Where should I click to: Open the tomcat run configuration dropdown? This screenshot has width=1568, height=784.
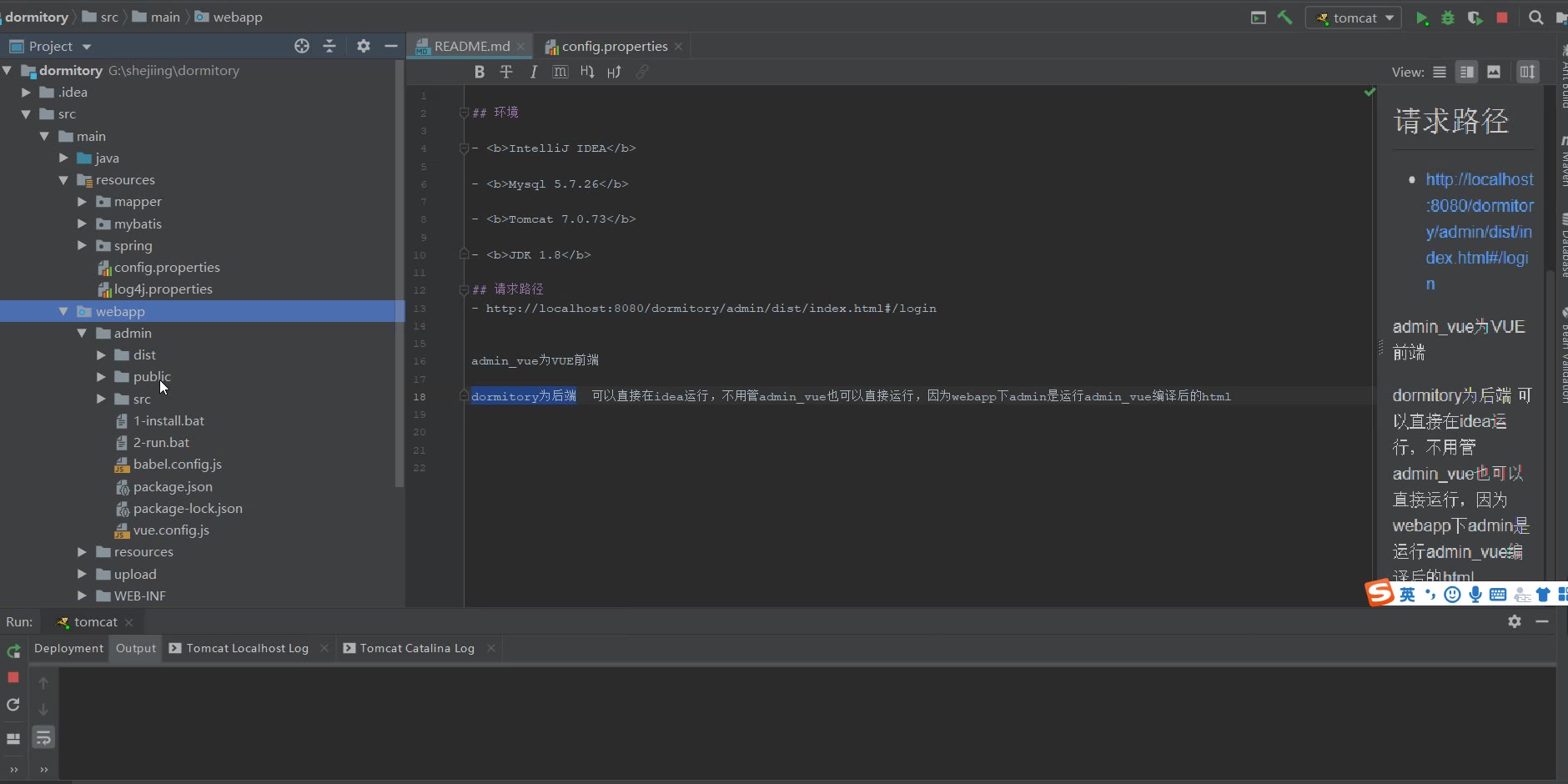tap(1354, 18)
